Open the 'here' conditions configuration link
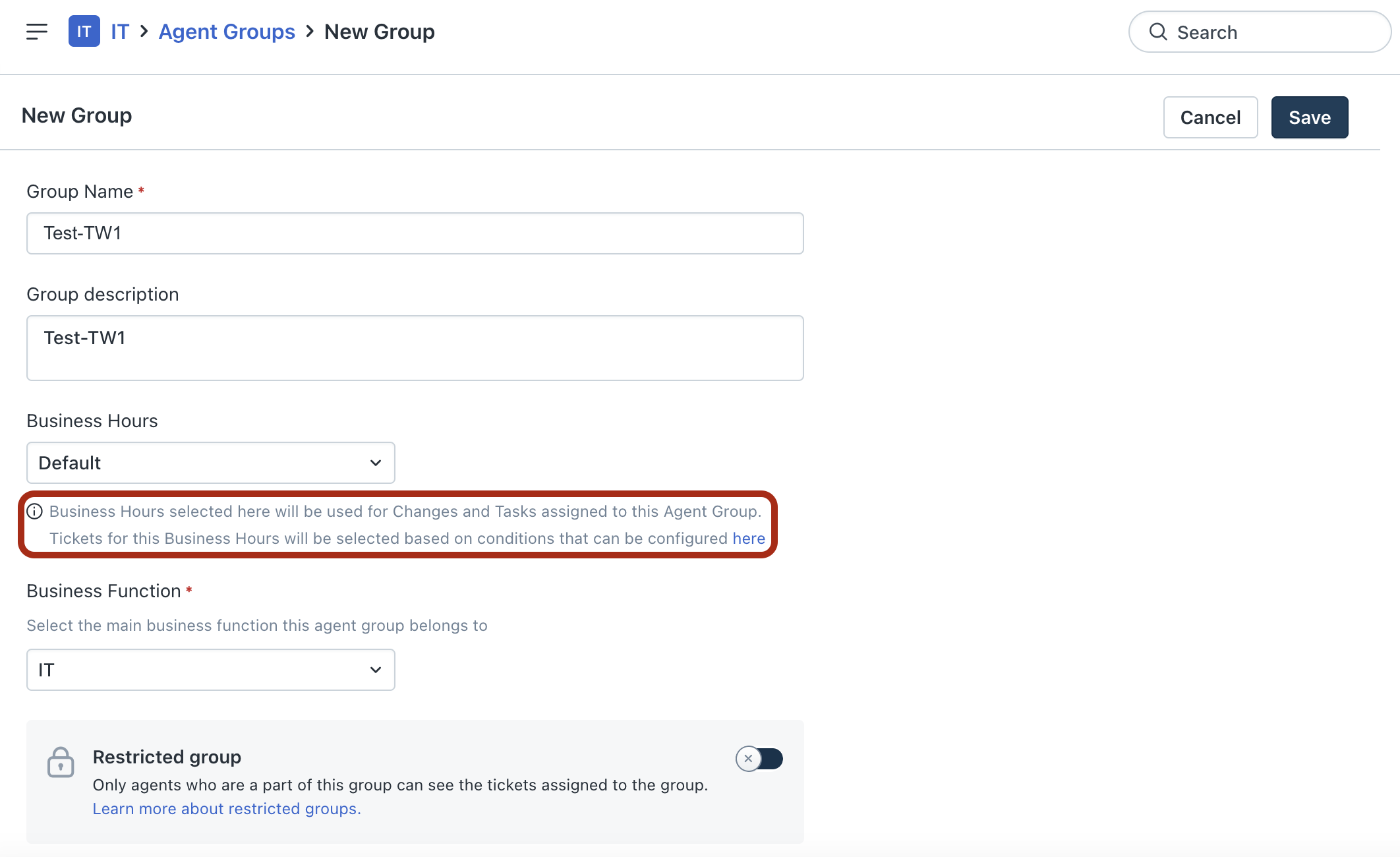Image resolution: width=1400 pixels, height=857 pixels. coord(749,539)
